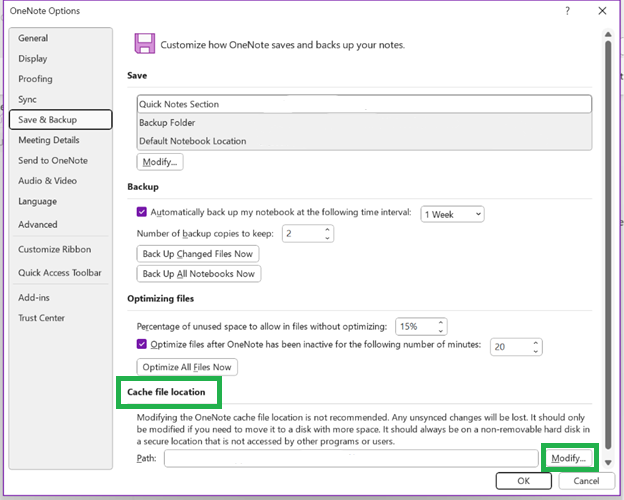Image resolution: width=624 pixels, height=500 pixels.
Task: Click the scrollbar up arrow
Action: [x=608, y=35]
